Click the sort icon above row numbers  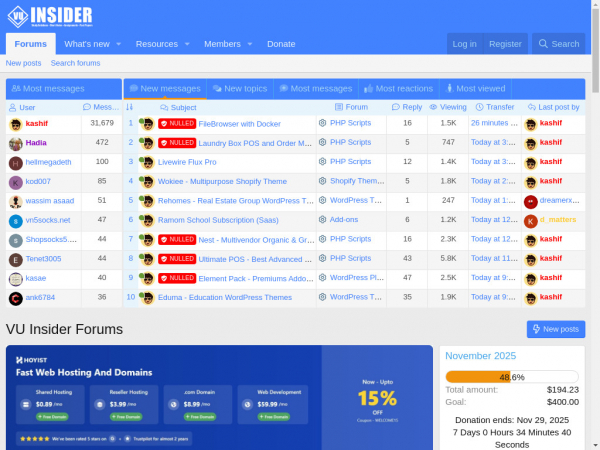130,107
